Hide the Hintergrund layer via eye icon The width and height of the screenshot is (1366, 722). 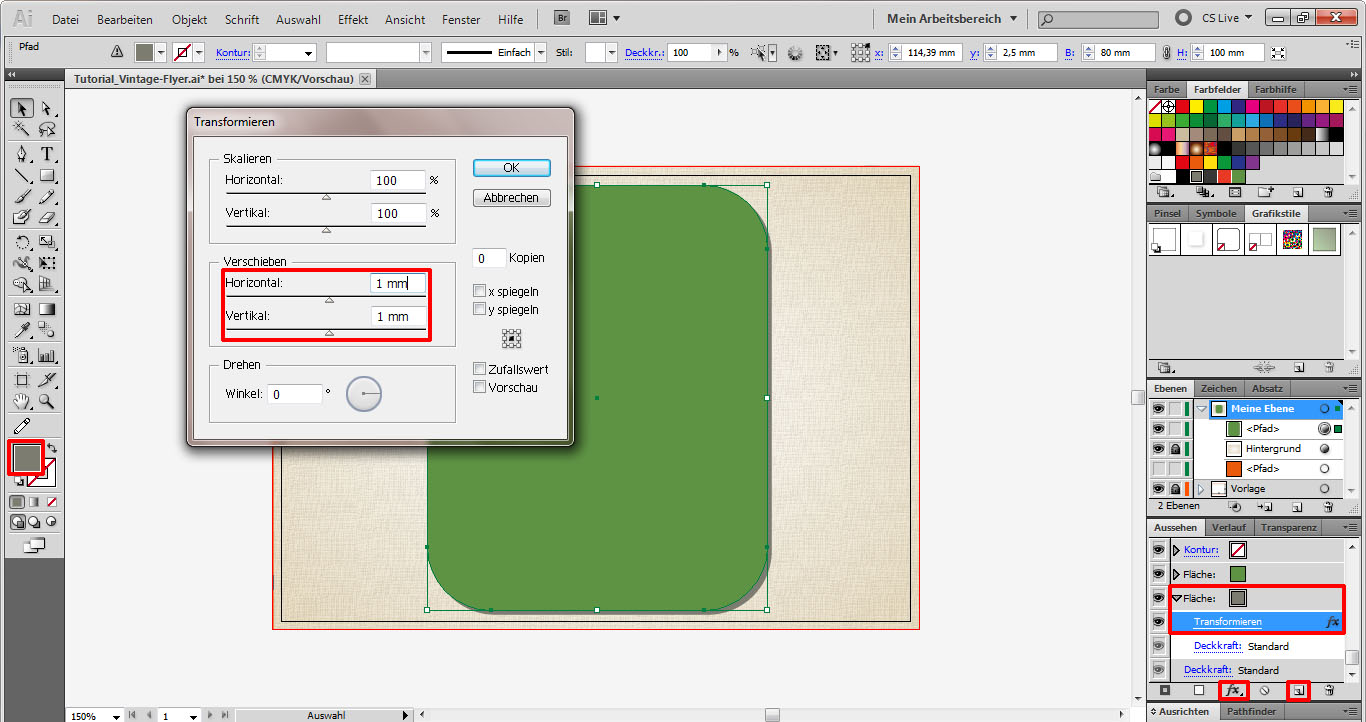1158,449
